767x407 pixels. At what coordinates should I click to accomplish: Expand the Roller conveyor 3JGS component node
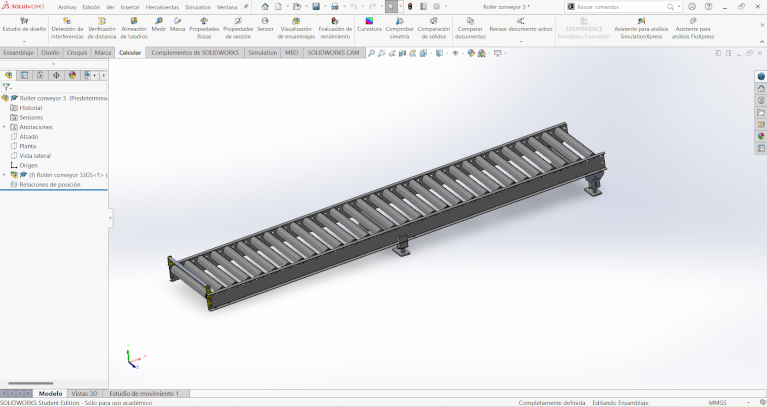coord(4,175)
